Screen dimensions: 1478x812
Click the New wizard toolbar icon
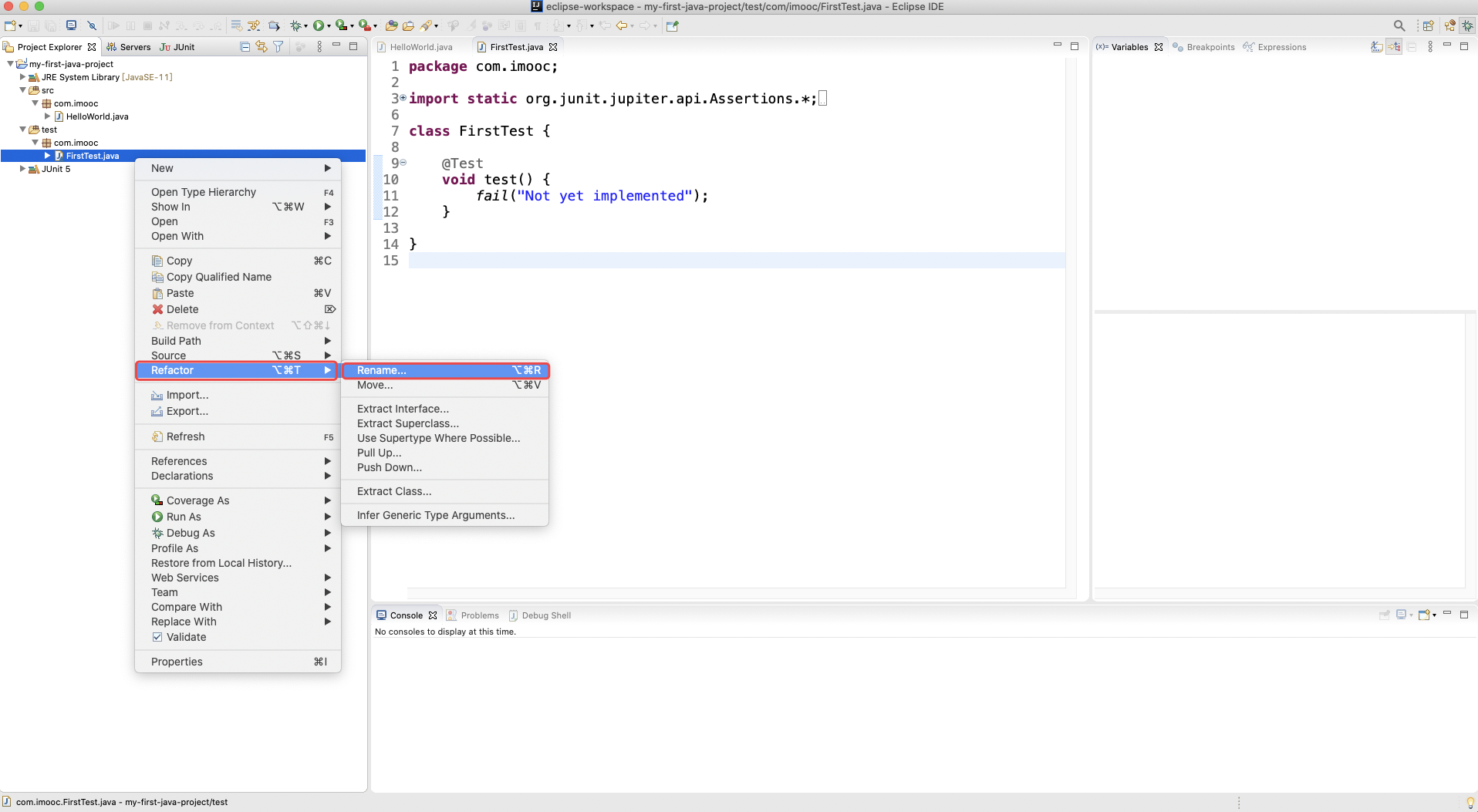pyautogui.click(x=11, y=25)
